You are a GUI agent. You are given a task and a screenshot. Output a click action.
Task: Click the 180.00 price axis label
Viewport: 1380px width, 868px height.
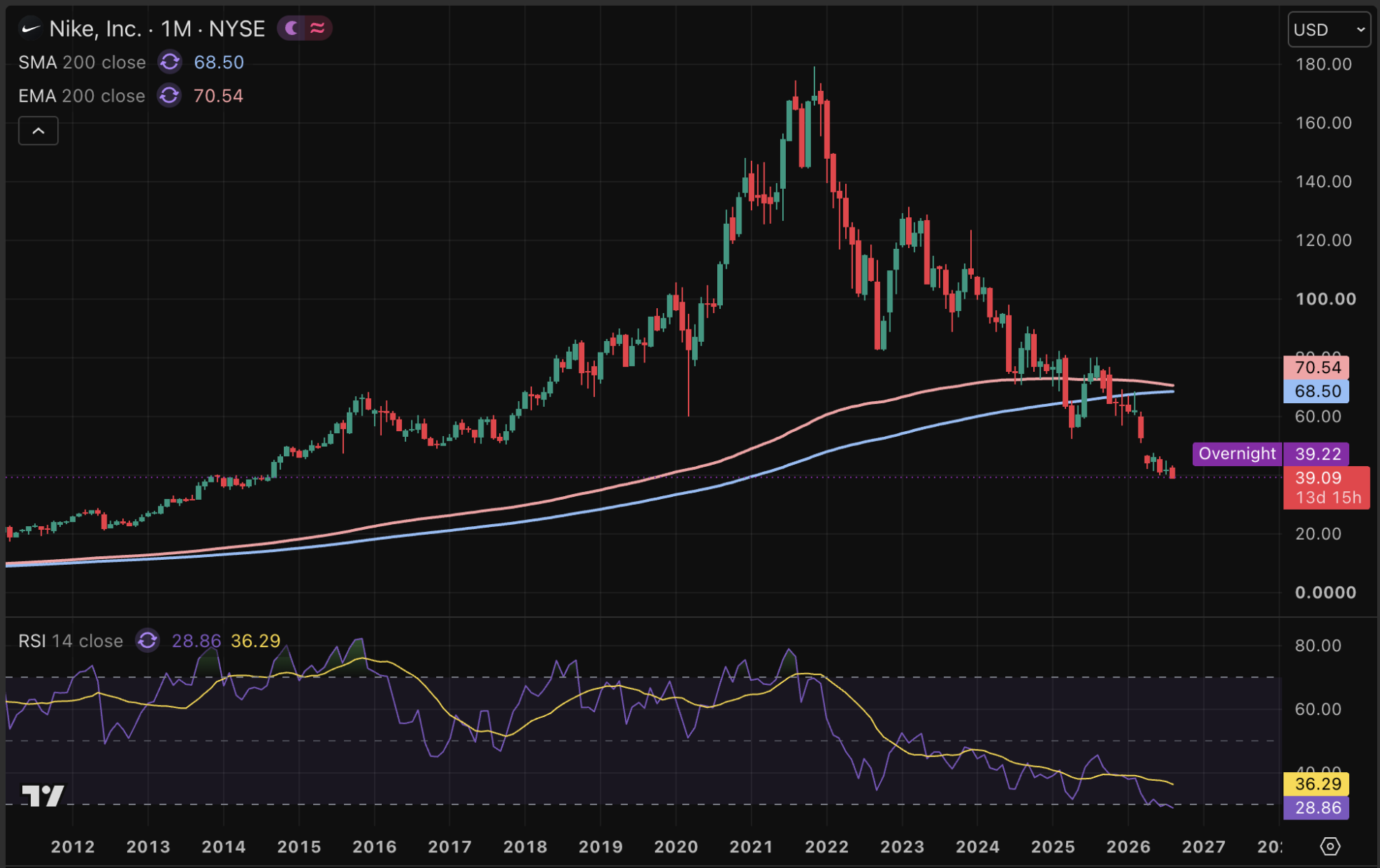pyautogui.click(x=1324, y=64)
